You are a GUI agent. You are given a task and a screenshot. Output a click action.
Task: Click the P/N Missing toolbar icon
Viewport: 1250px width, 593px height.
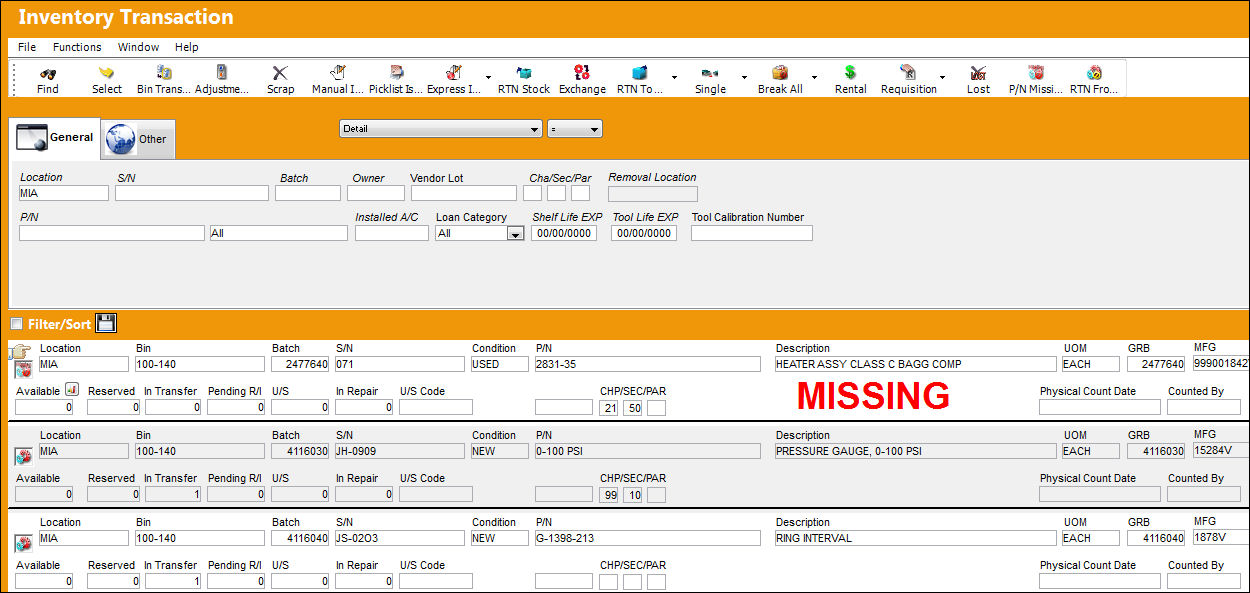[1036, 73]
